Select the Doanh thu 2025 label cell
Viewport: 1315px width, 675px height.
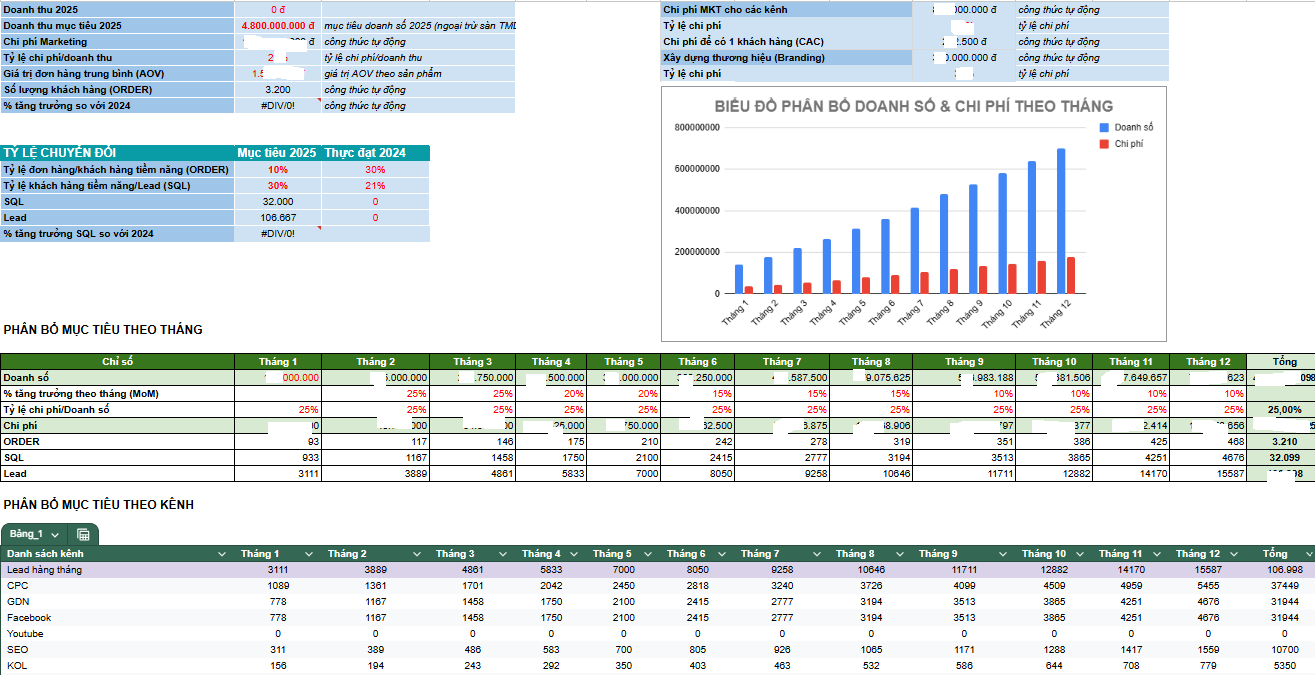(x=118, y=9)
